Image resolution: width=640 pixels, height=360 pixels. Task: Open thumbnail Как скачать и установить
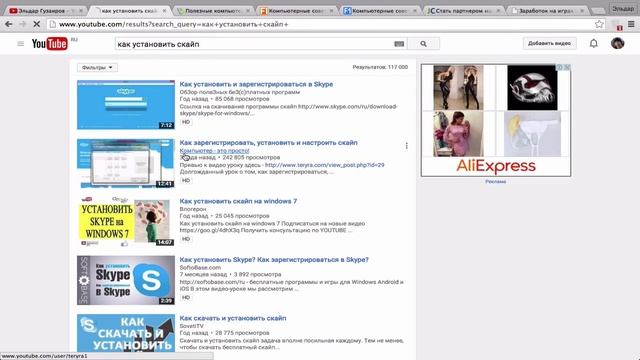(x=126, y=333)
